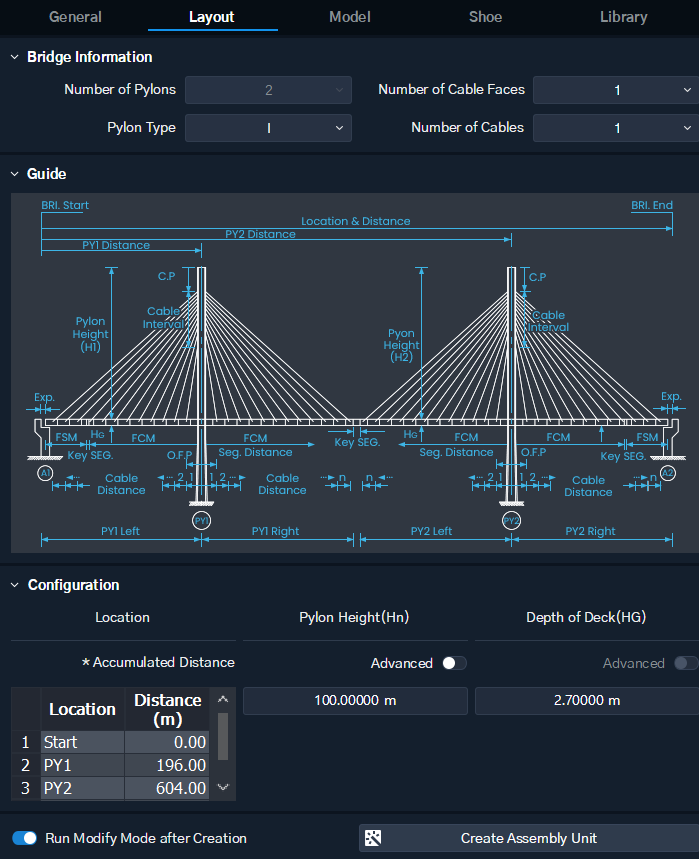Collapse the Configuration section
699x859 pixels.
pyautogui.click(x=15, y=585)
